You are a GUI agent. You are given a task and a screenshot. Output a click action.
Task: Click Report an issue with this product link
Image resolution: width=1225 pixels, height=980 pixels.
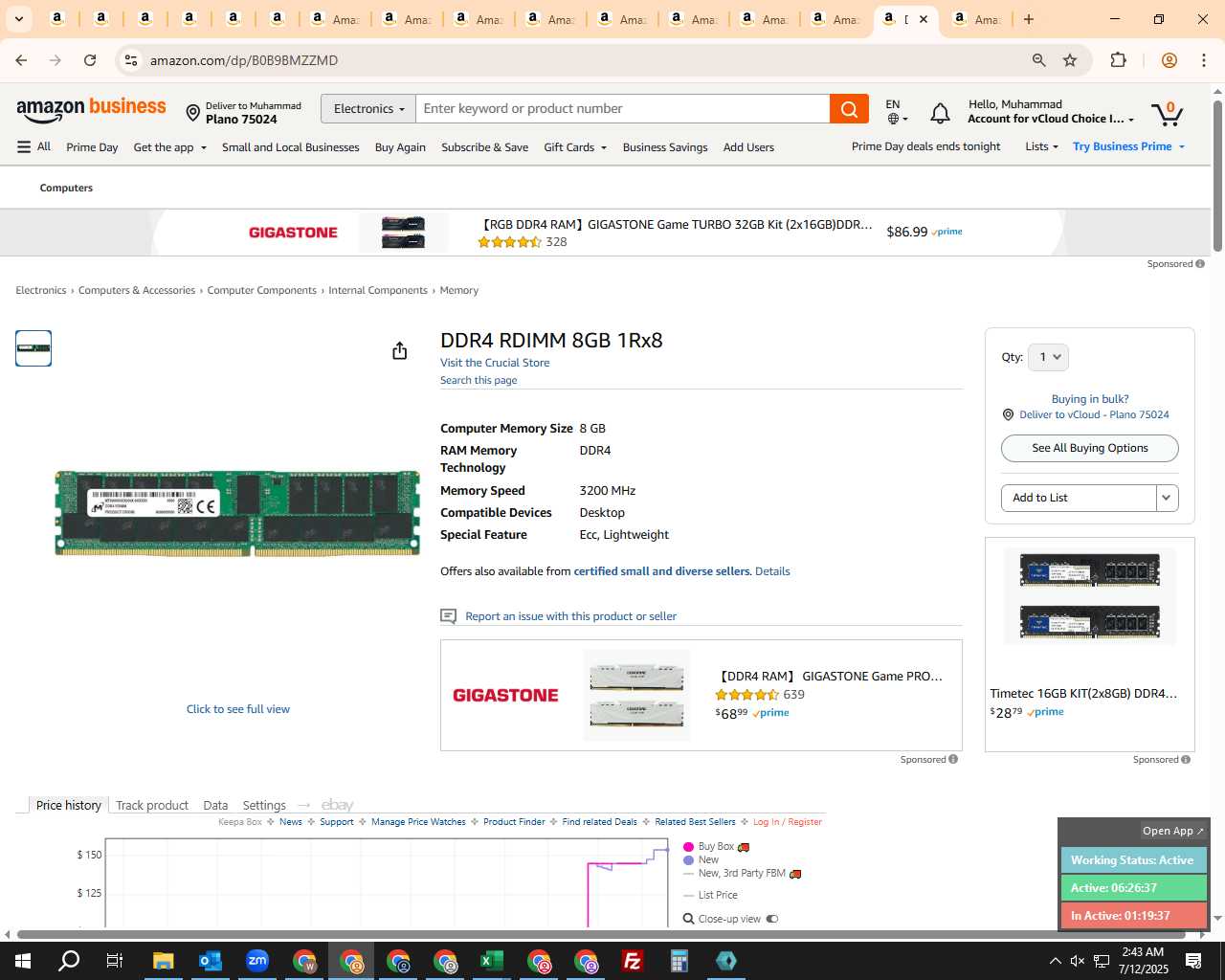click(570, 616)
